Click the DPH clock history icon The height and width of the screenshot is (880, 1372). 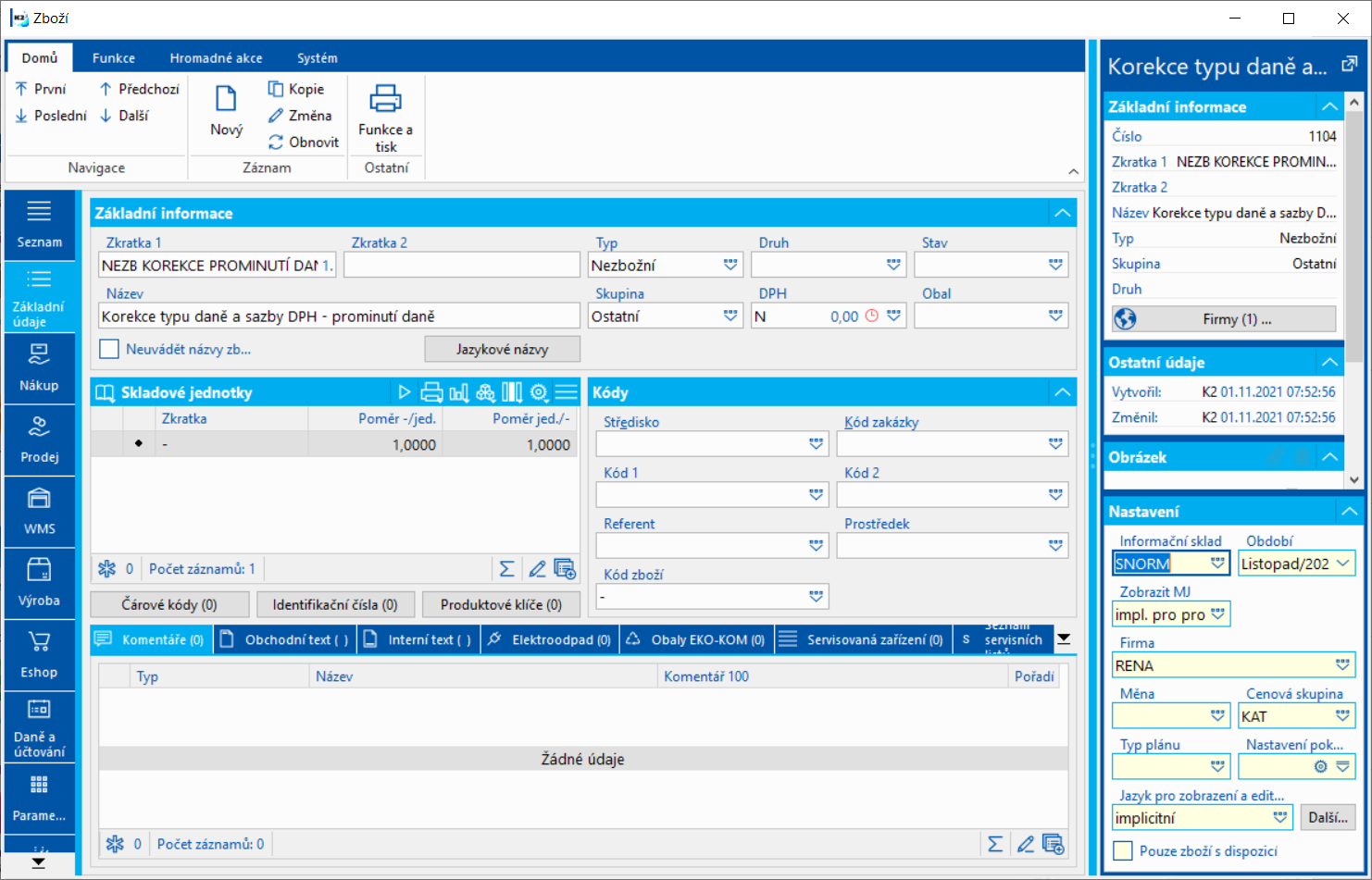pyautogui.click(x=872, y=316)
